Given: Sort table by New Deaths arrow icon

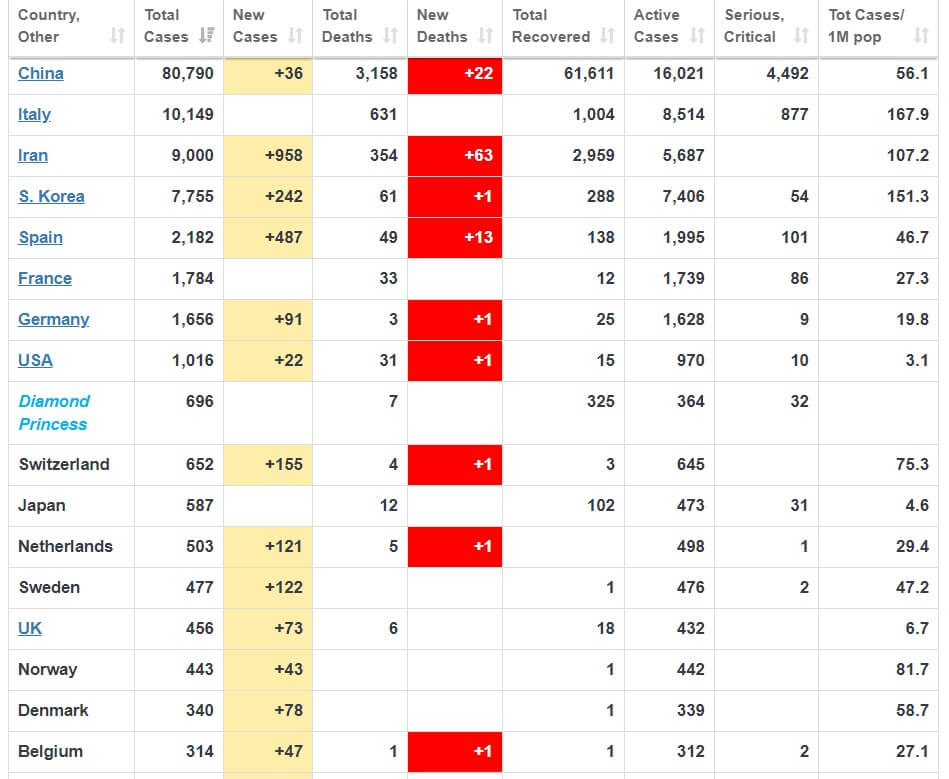Looking at the screenshot, I should [485, 36].
